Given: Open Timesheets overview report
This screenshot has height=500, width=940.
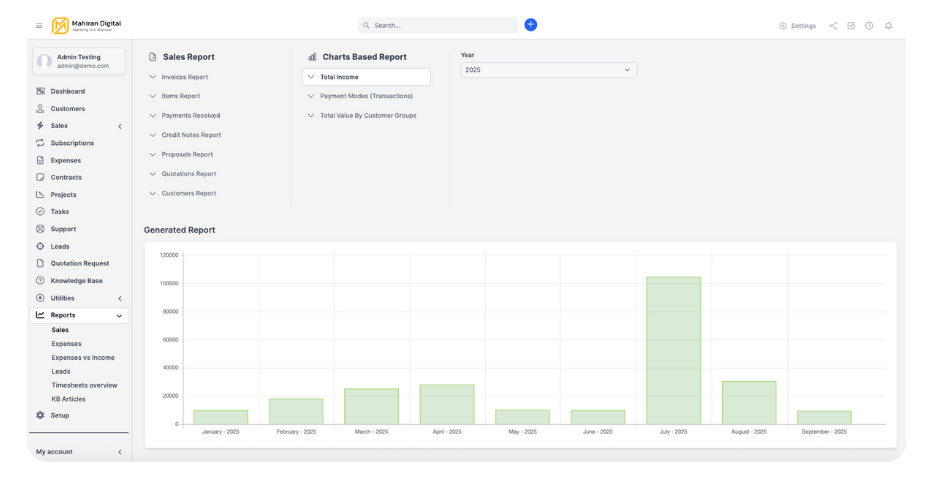Looking at the screenshot, I should pyautogui.click(x=85, y=385).
